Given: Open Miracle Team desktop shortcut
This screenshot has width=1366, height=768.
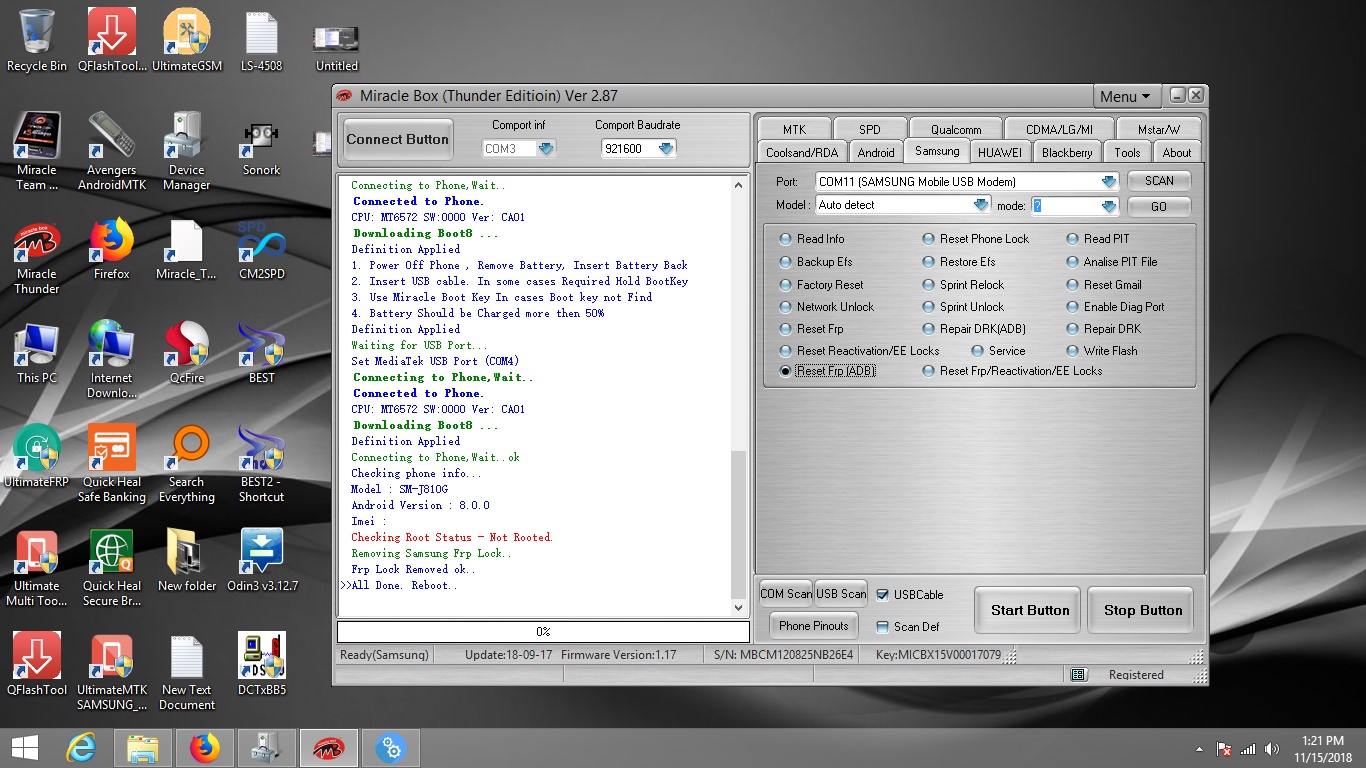Looking at the screenshot, I should (37, 151).
